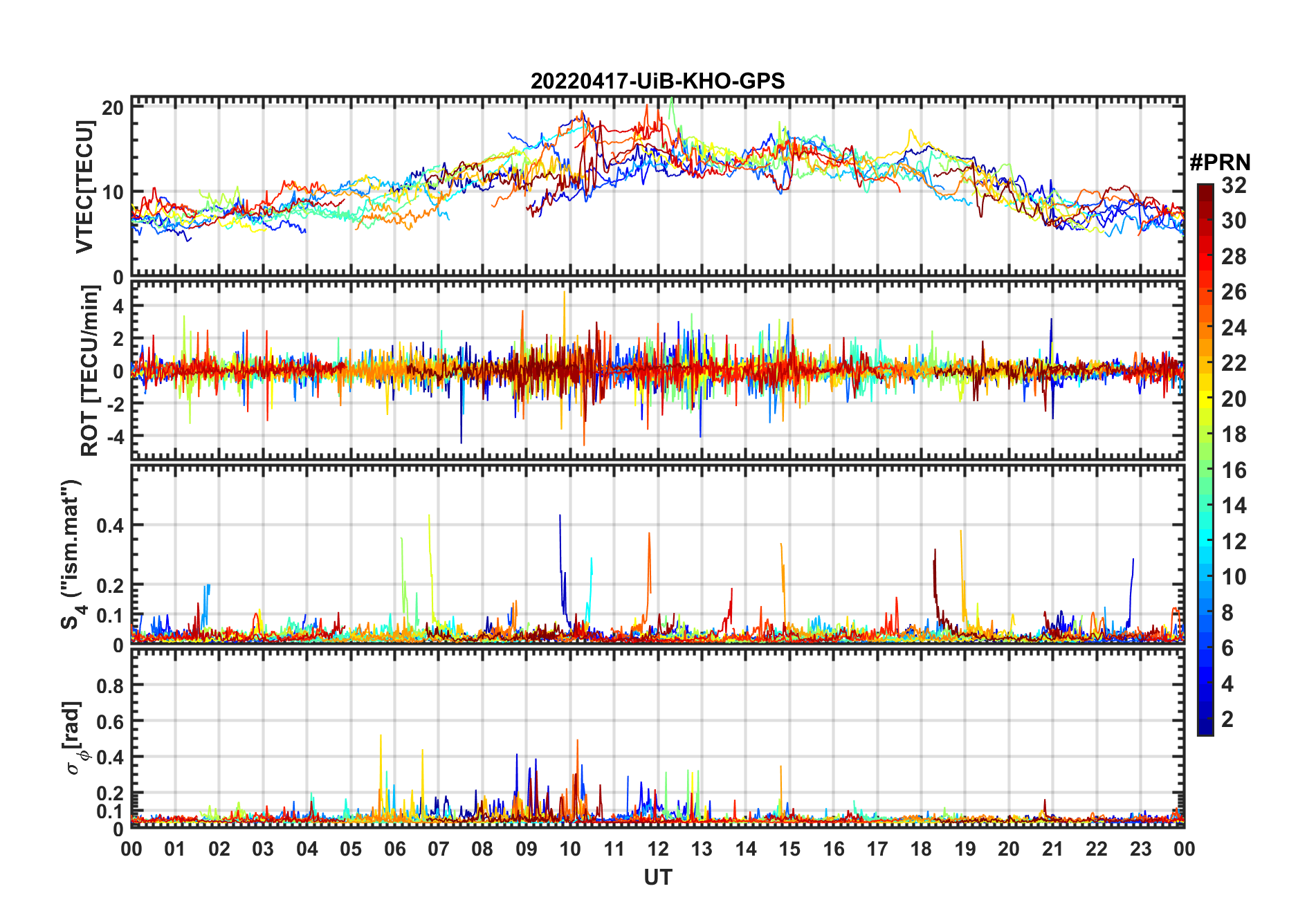Click x-axis hour label 07

tap(439, 849)
